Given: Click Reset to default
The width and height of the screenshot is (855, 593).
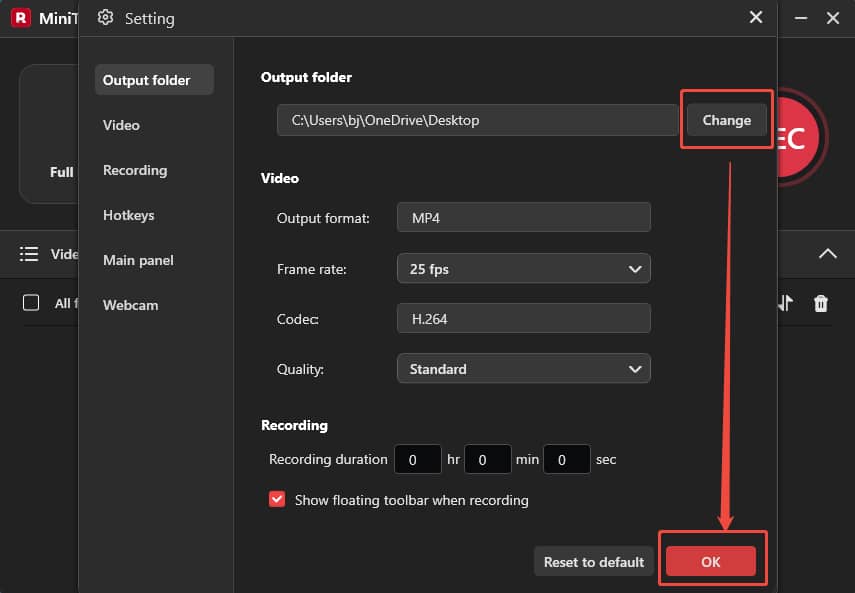Looking at the screenshot, I should coord(593,561).
